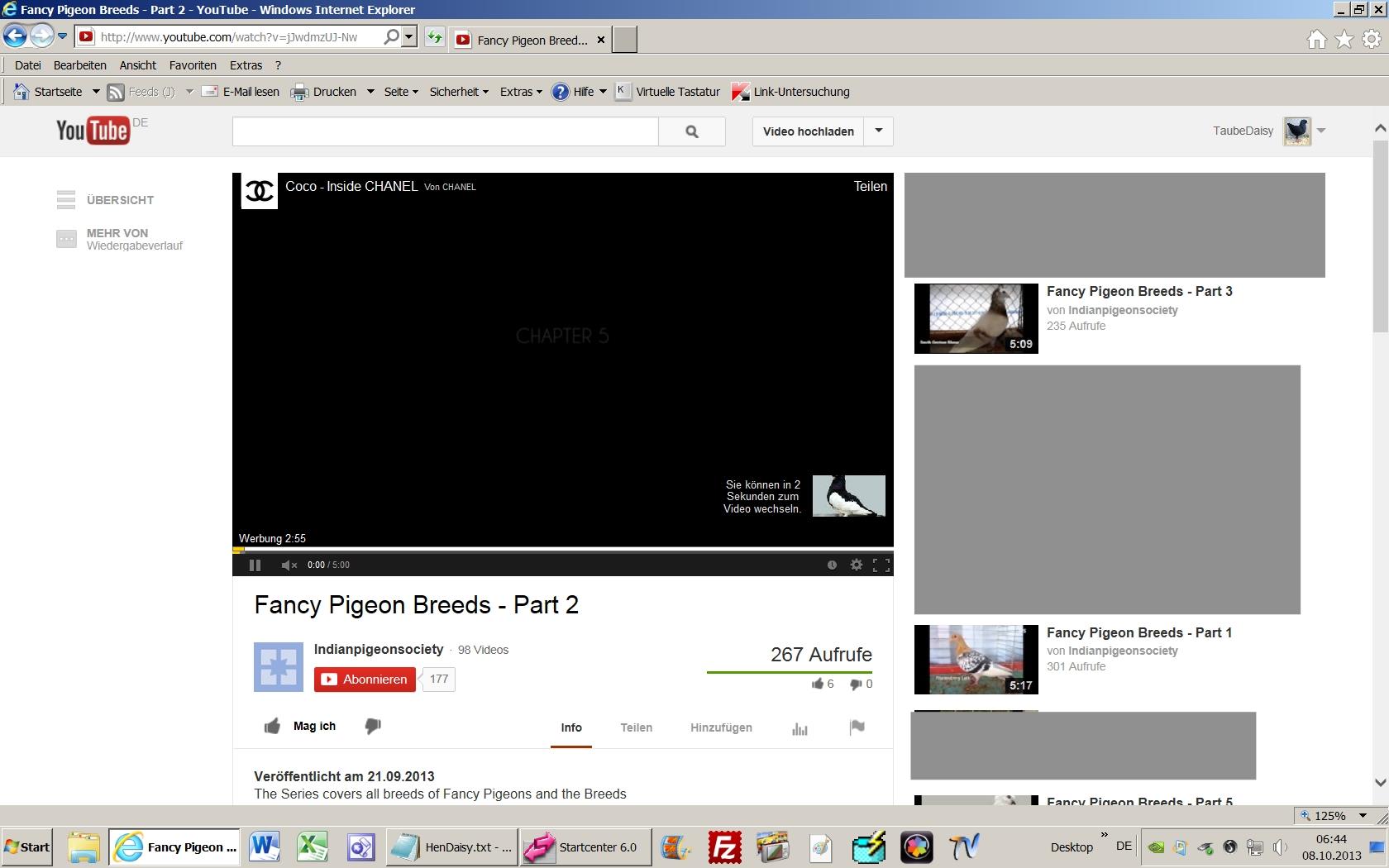Open the Seite dropdown
1389x868 pixels.
[x=401, y=92]
